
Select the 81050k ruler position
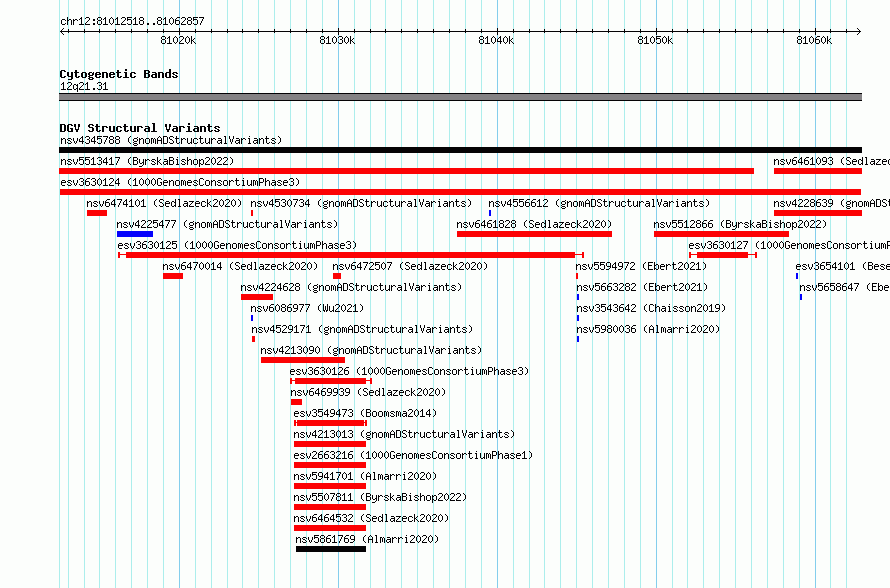pos(655,40)
